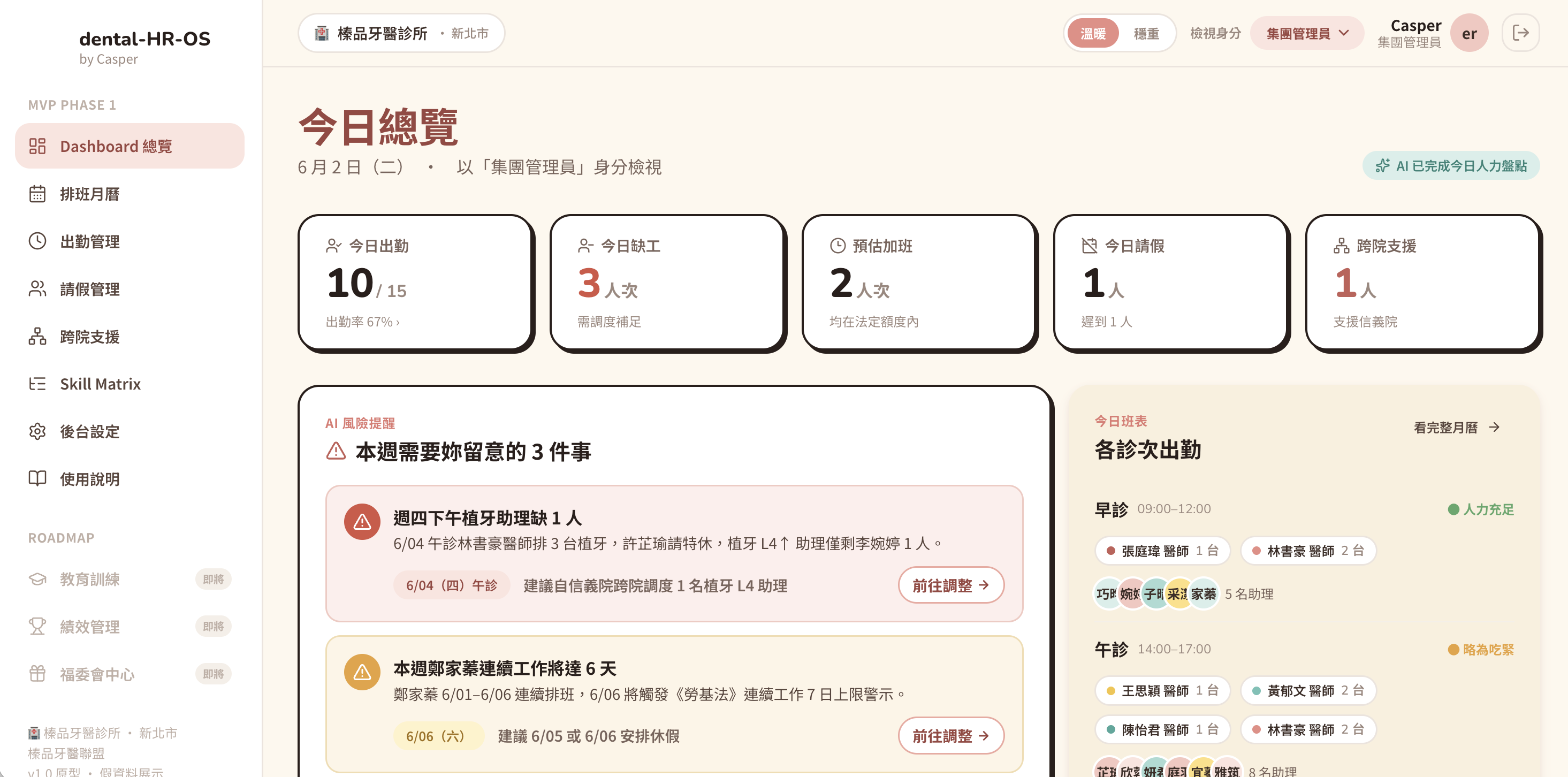Click 黃郁文 醫師 chip in 午診
1568x777 pixels.
click(x=1308, y=691)
